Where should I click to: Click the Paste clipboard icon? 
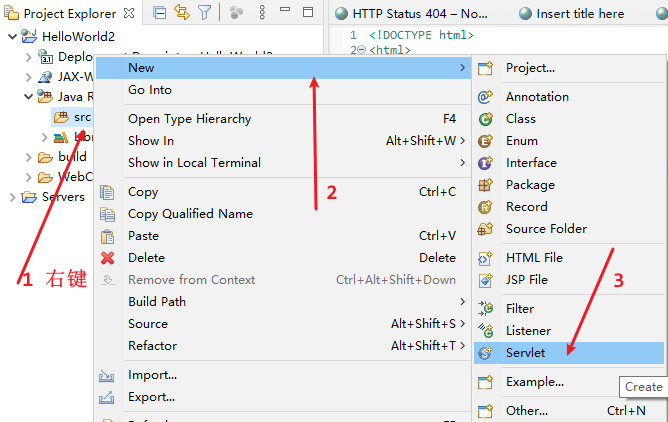click(107, 236)
